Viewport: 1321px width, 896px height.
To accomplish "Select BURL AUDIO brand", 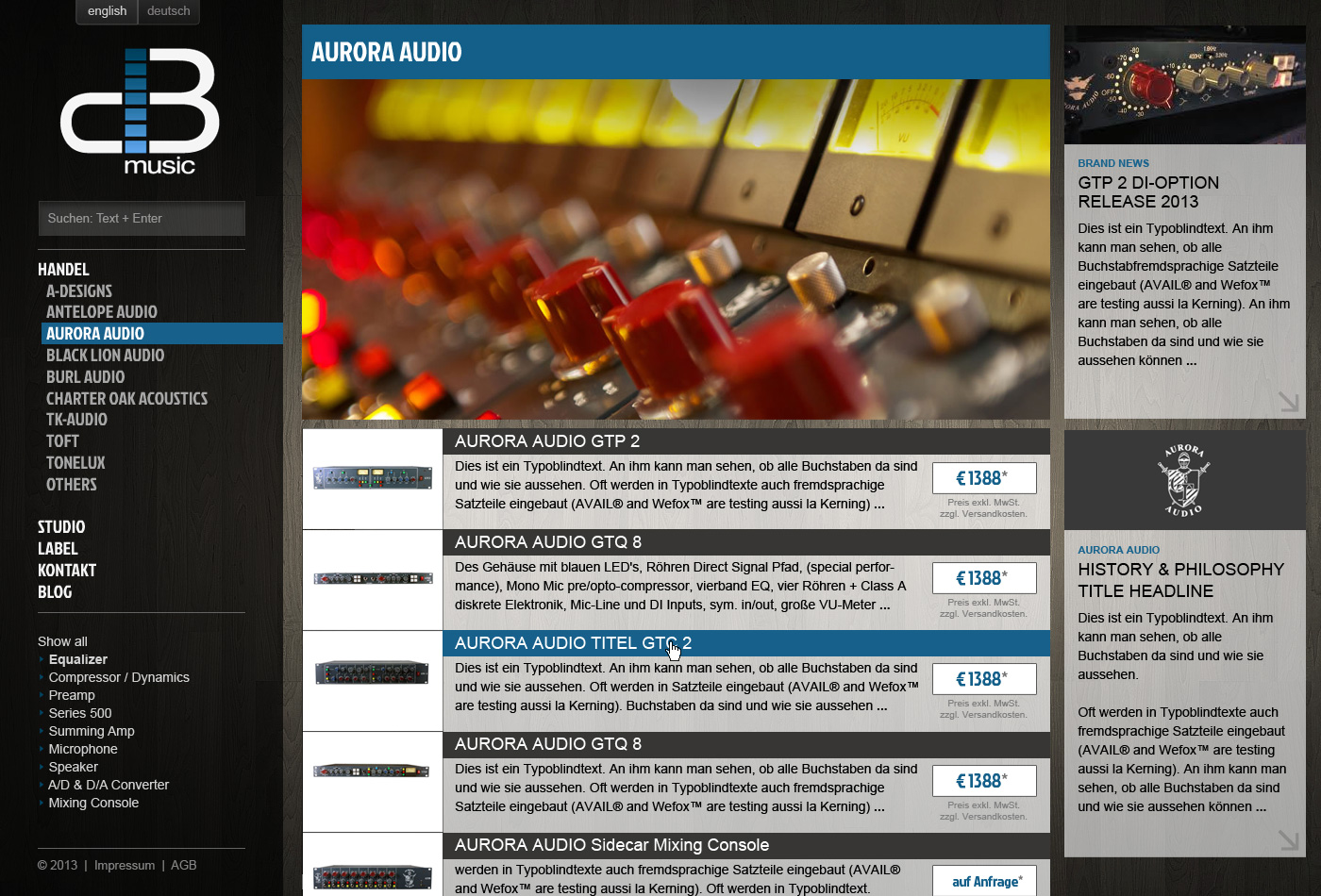I will point(85,377).
